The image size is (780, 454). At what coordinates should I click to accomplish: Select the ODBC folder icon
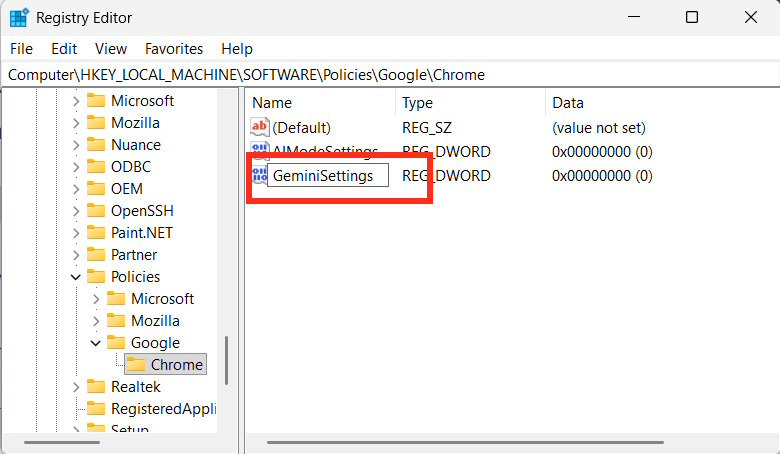(x=96, y=166)
